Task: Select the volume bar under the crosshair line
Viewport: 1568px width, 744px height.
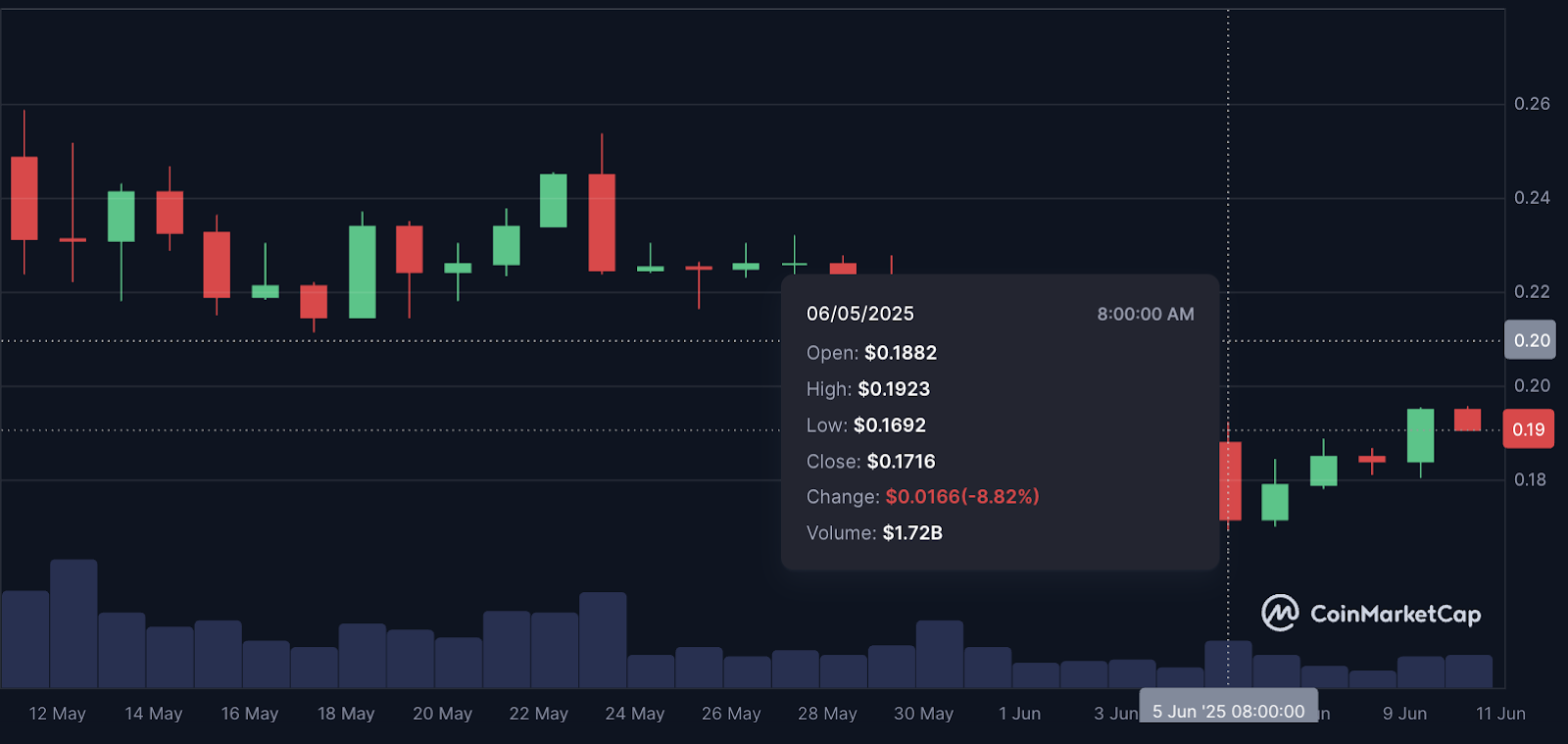Action: pyautogui.click(x=1228, y=664)
